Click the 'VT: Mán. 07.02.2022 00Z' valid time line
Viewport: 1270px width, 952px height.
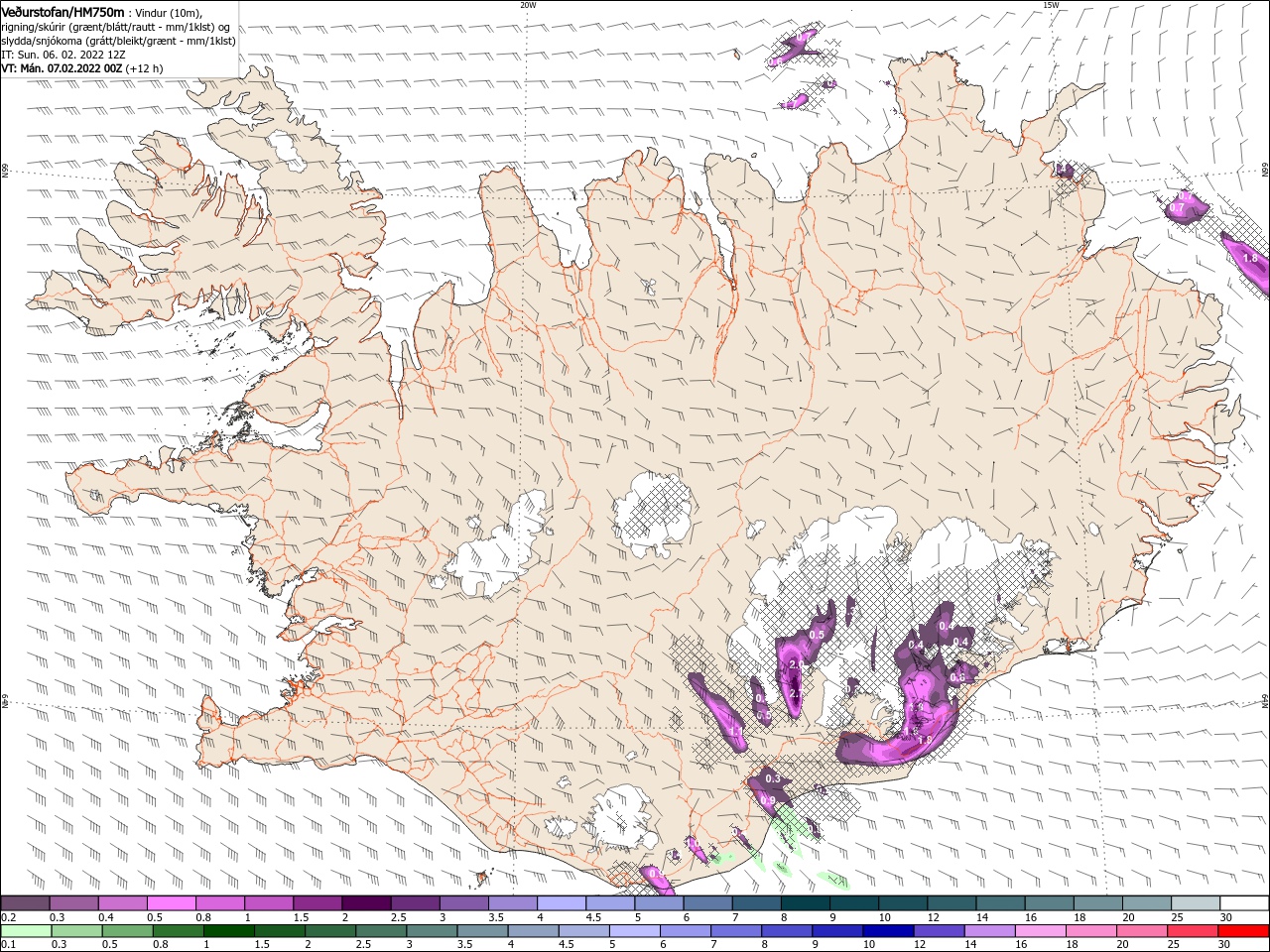coord(82,68)
